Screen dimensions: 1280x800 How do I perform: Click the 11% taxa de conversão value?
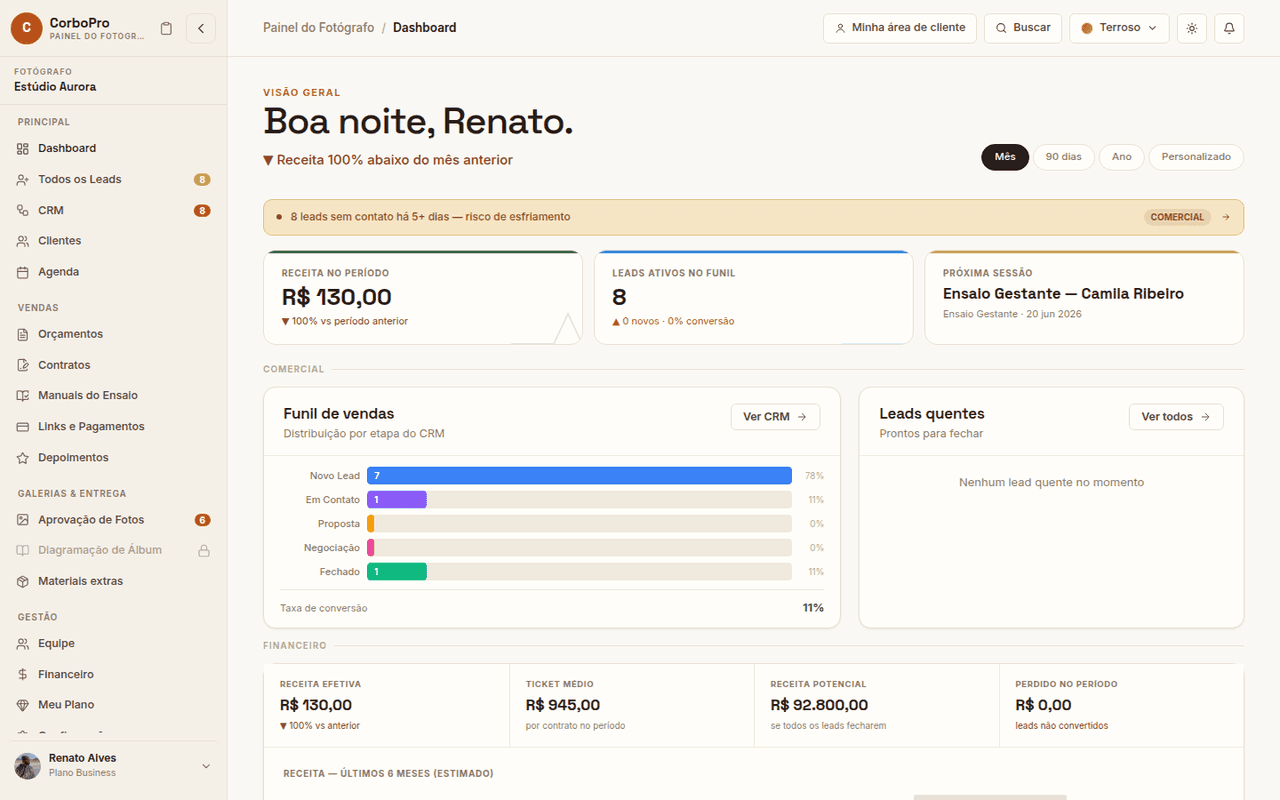(x=813, y=608)
